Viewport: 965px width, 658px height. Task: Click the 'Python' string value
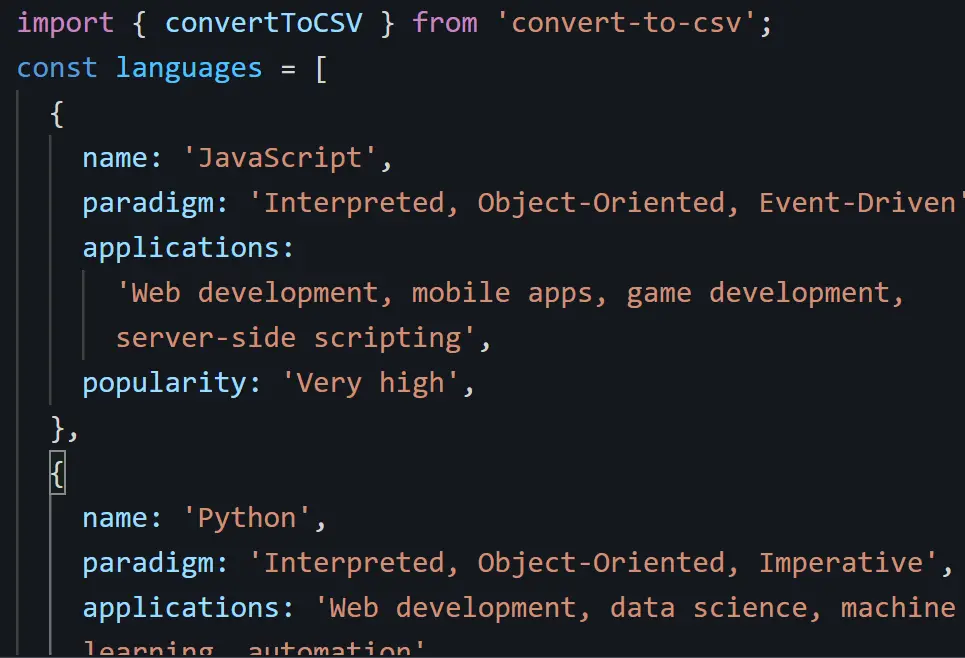pos(248,517)
